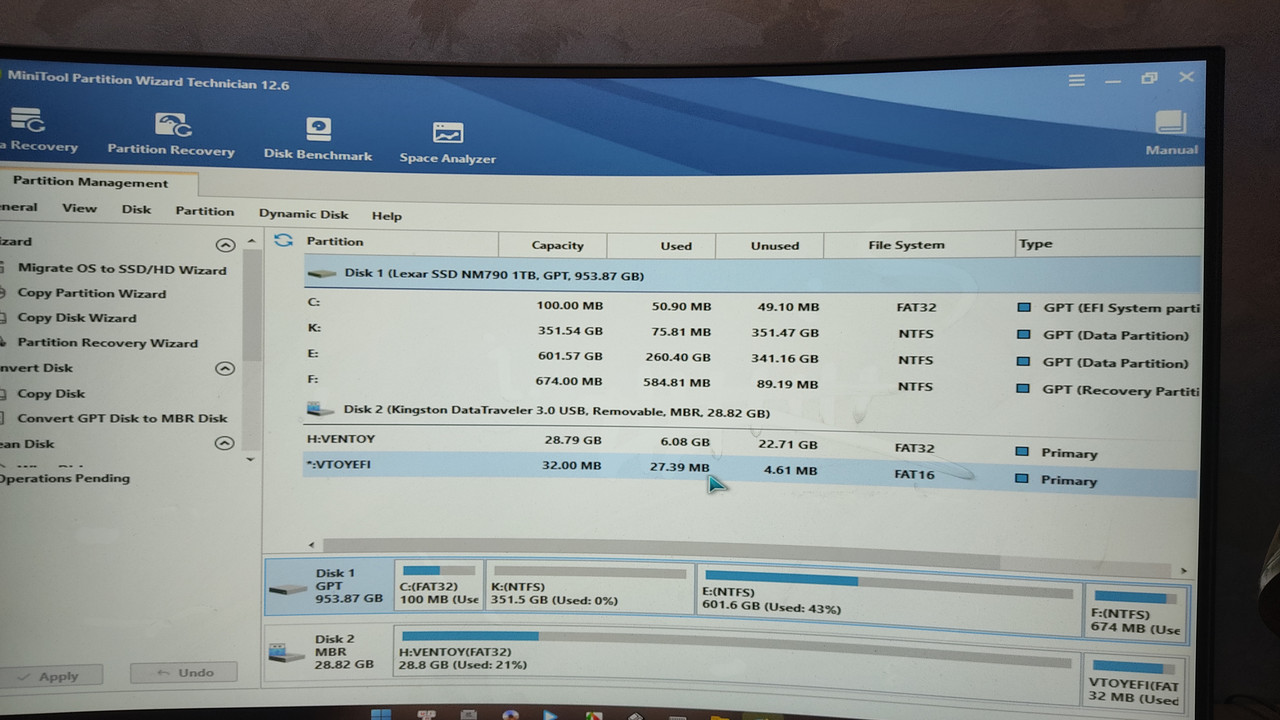Launch Partition Recovery Wizard in sidebar

[108, 343]
